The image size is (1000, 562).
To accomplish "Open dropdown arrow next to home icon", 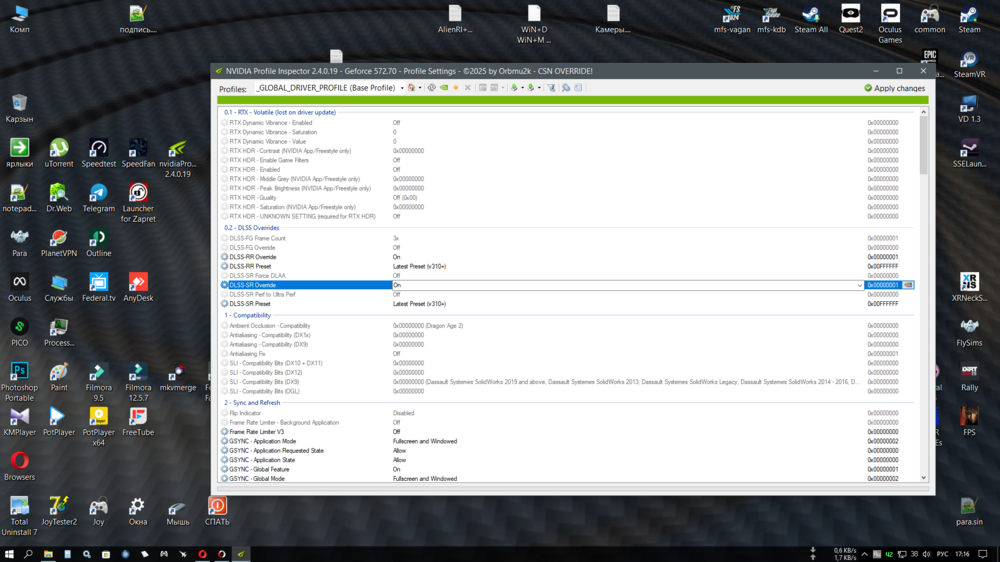I will [x=420, y=88].
